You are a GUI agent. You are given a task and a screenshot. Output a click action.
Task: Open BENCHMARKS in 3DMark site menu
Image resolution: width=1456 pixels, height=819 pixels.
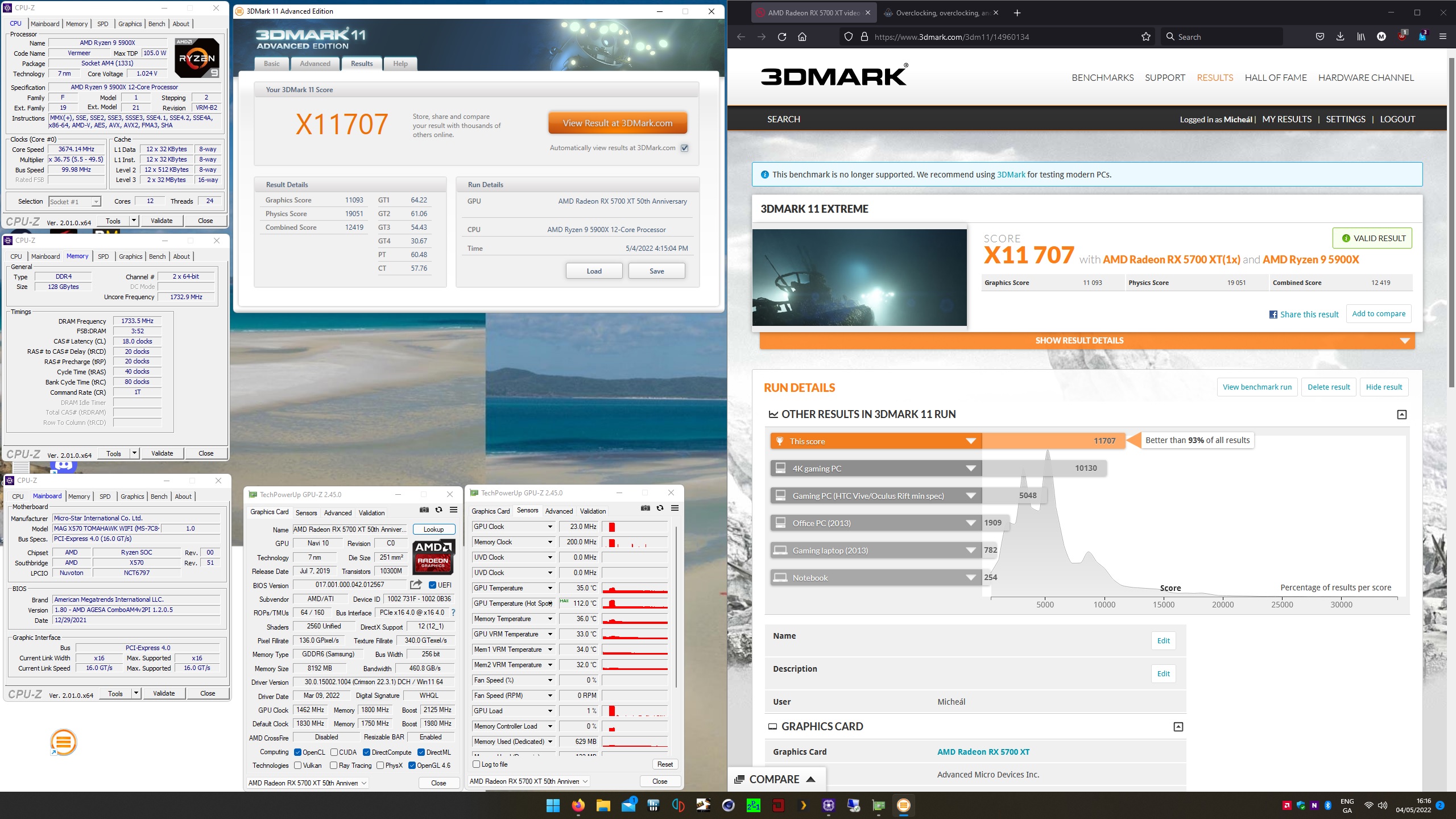pyautogui.click(x=1102, y=78)
